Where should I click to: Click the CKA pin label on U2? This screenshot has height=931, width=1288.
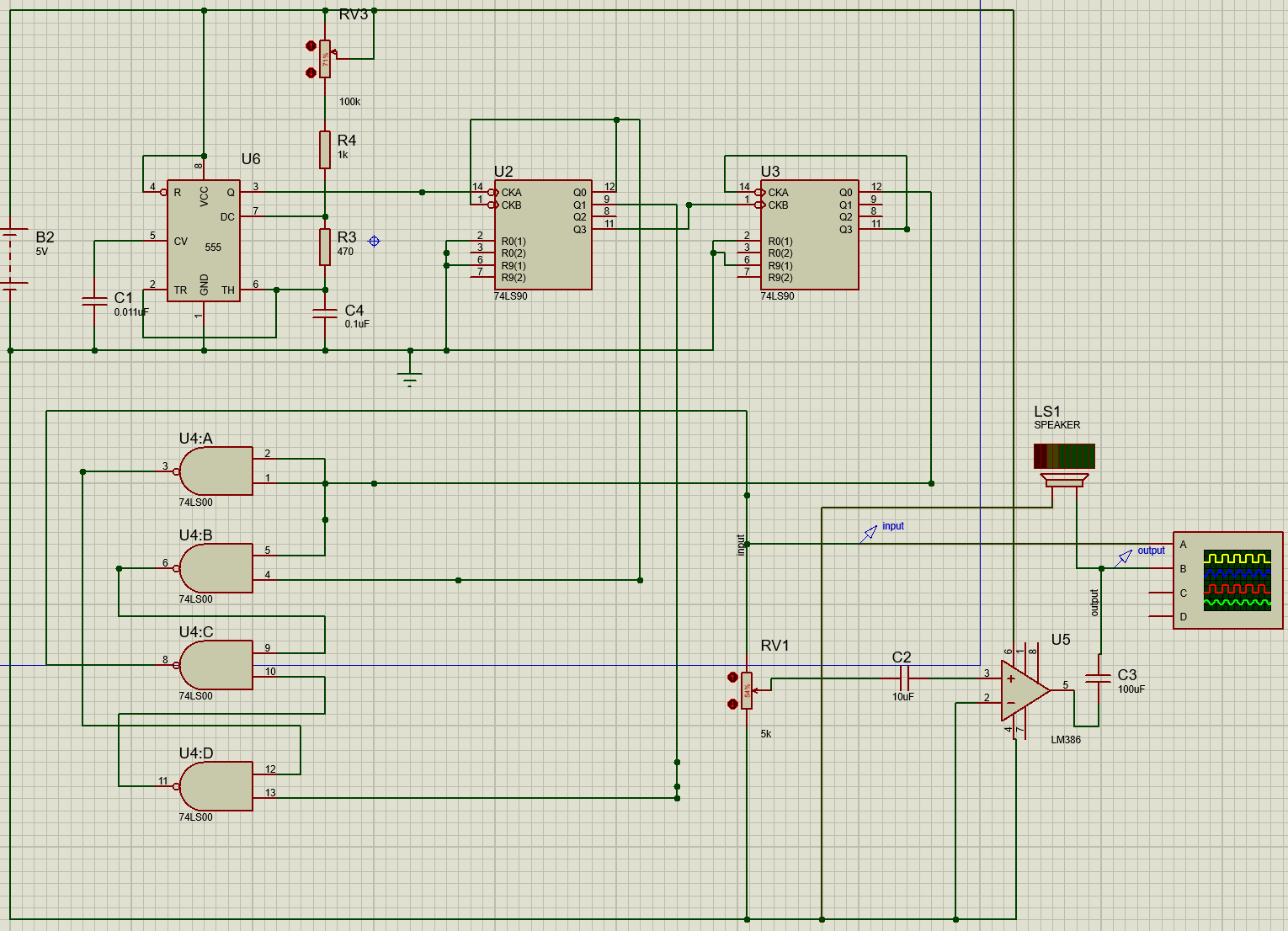511,193
